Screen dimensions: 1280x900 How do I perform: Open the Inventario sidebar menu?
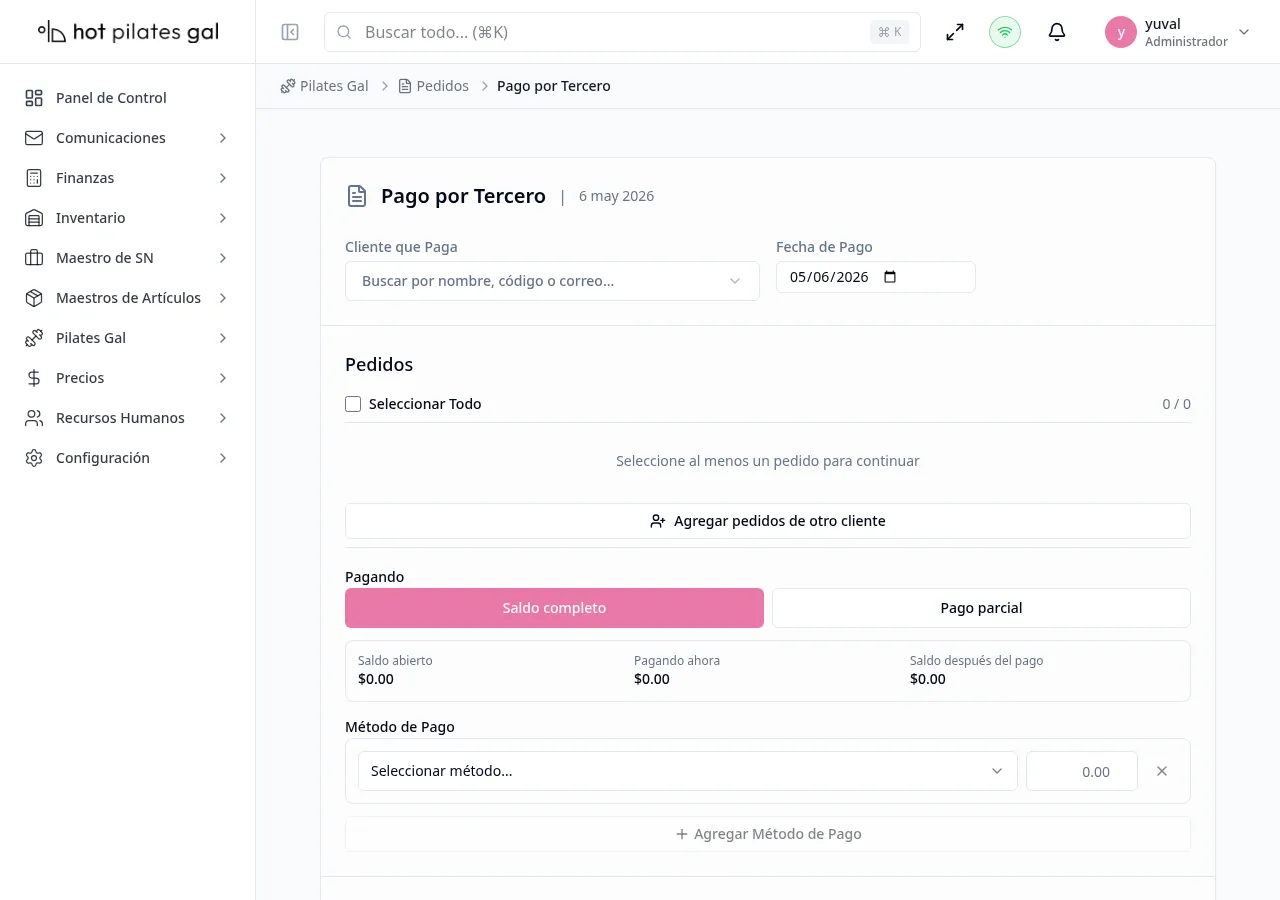[x=127, y=218]
